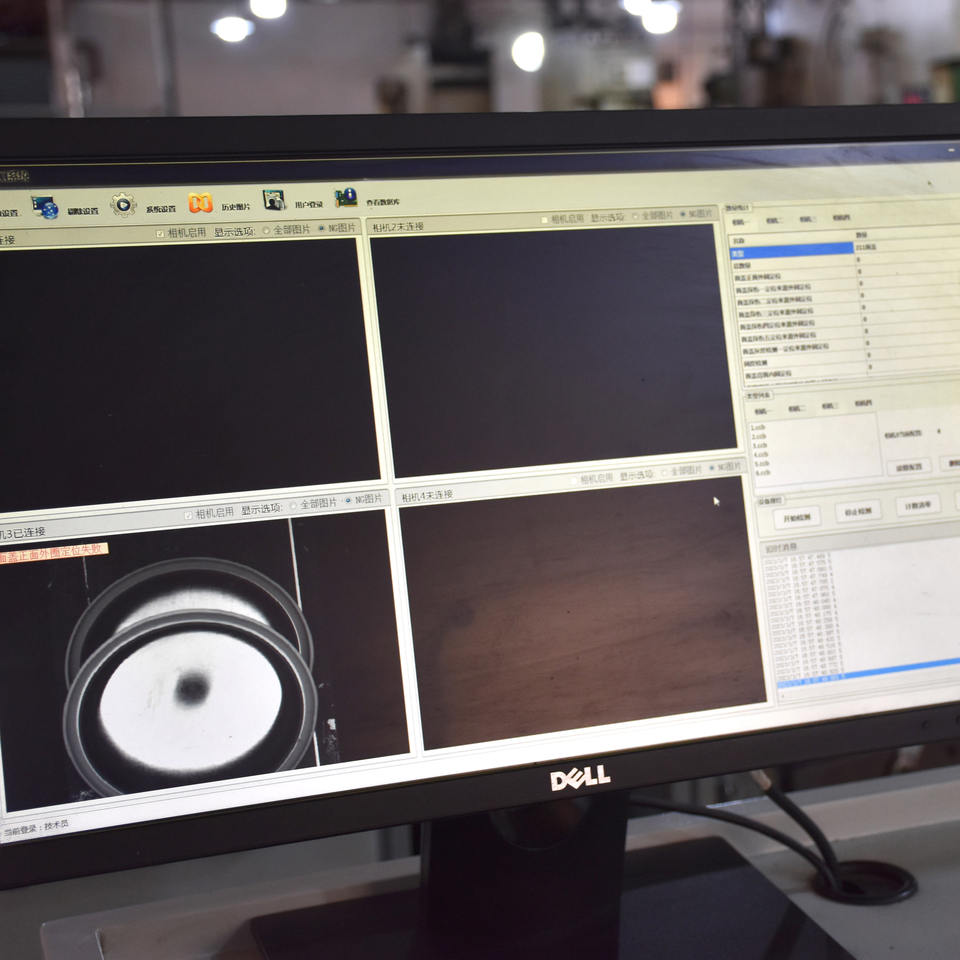
Task: Switch to fourth camera tab in type list panel
Action: click(x=863, y=403)
